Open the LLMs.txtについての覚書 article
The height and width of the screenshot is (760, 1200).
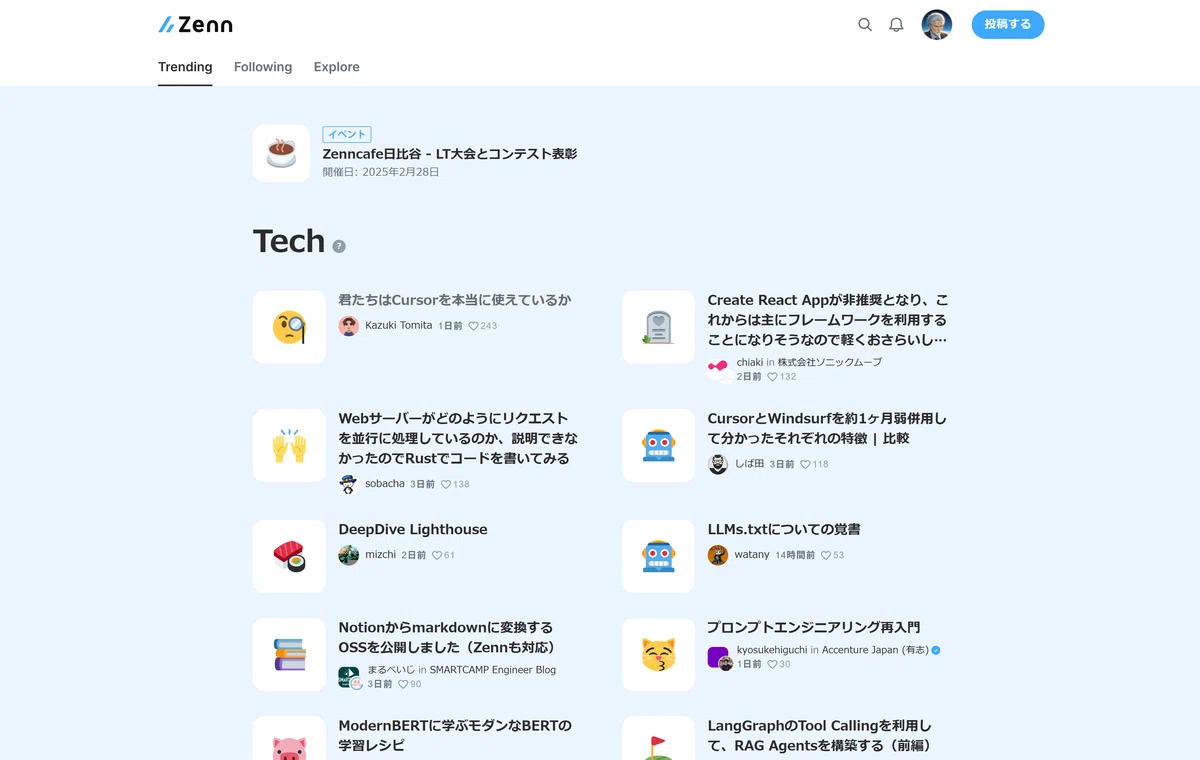[784, 529]
